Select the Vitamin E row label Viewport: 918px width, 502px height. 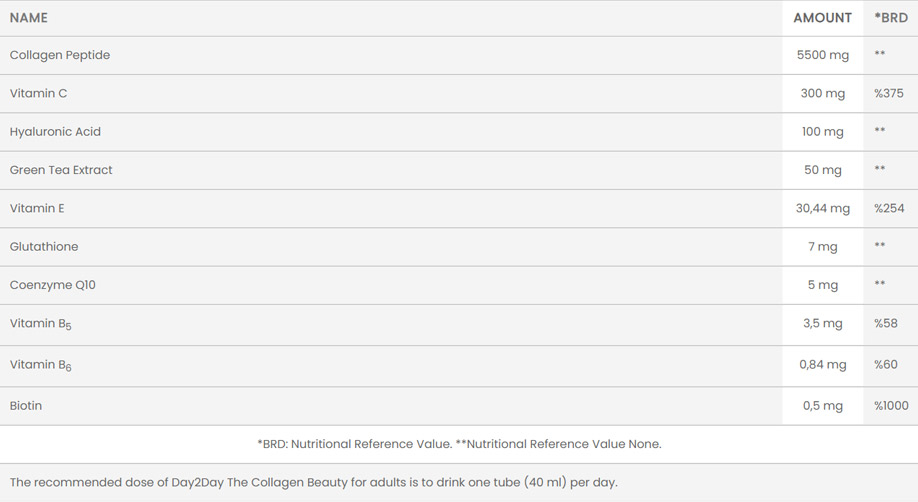tap(37, 208)
